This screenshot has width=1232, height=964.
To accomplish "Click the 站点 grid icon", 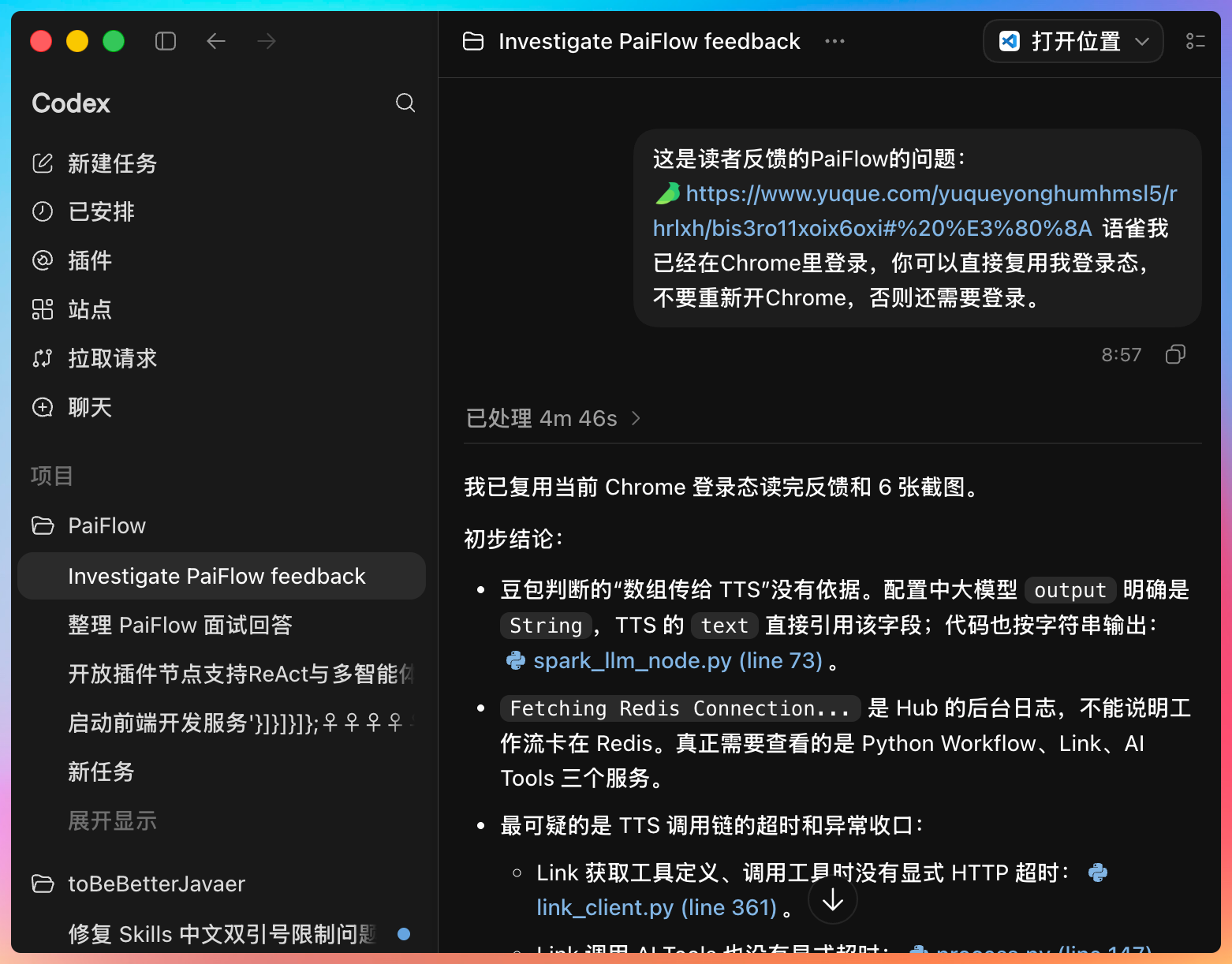I will pos(43,309).
